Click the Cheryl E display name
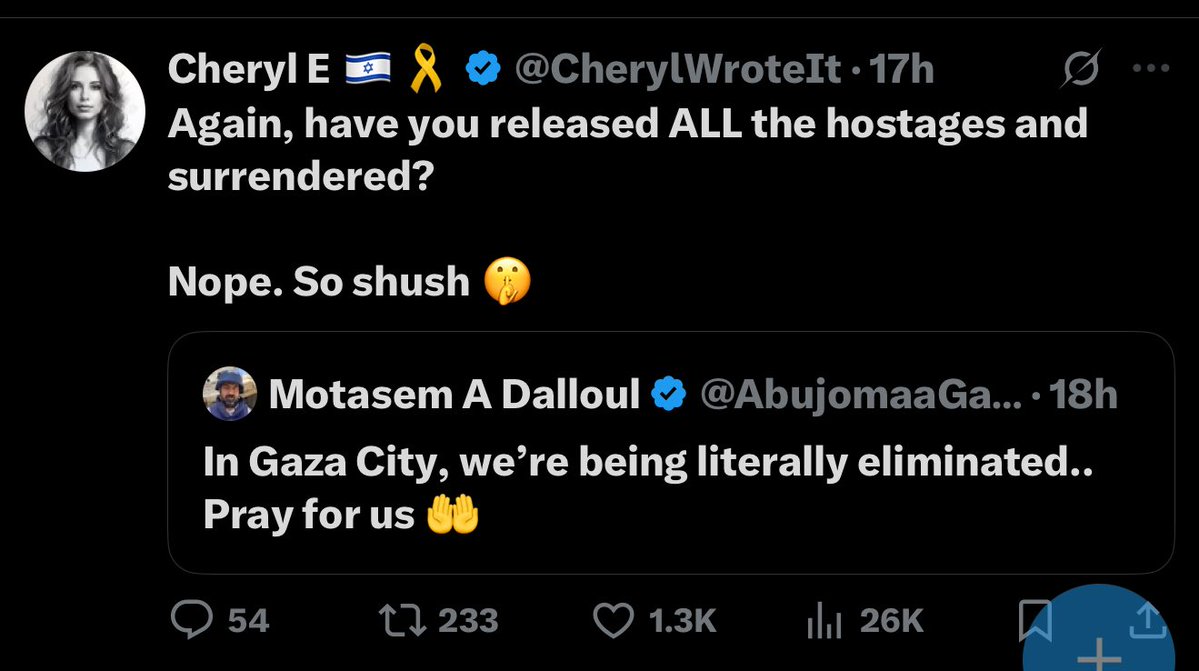Image resolution: width=1199 pixels, height=671 pixels. (x=249, y=70)
